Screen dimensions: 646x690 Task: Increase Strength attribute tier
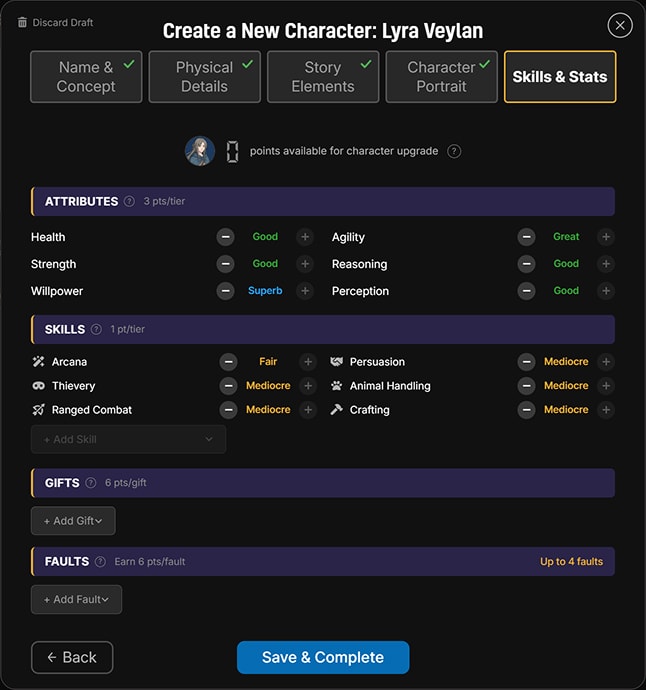305,264
